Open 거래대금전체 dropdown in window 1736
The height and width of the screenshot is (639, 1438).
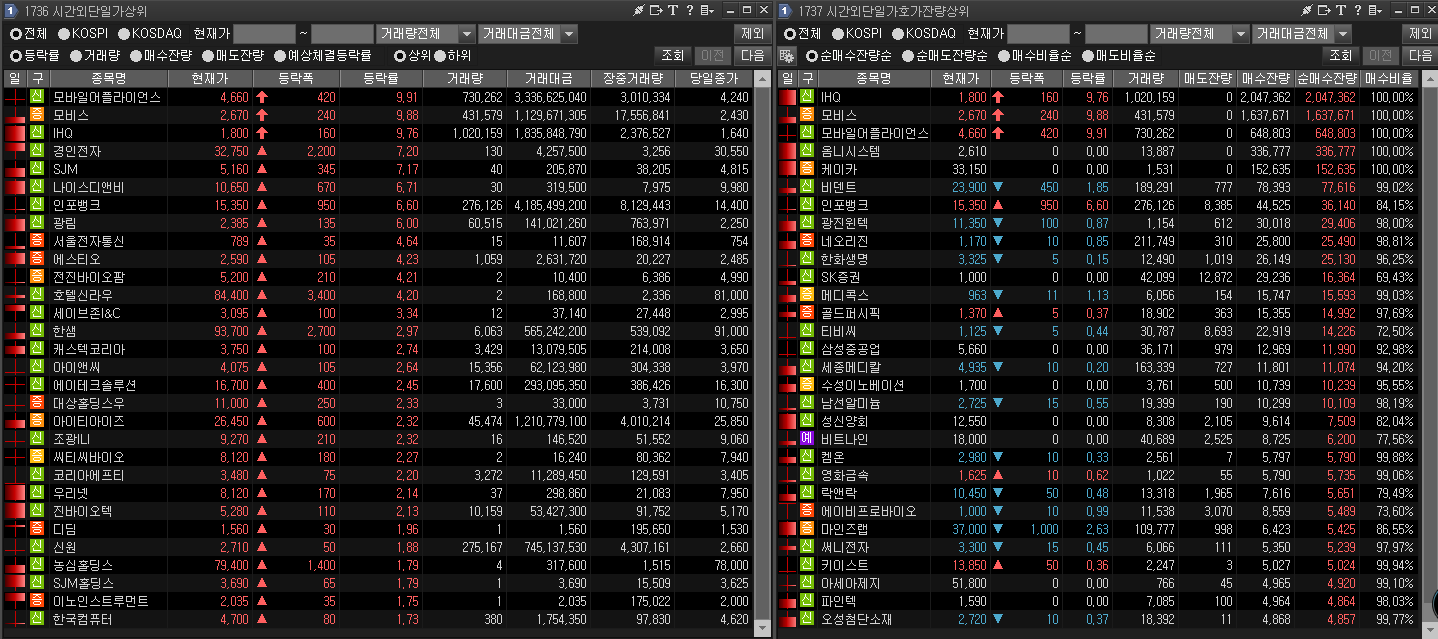pos(527,33)
